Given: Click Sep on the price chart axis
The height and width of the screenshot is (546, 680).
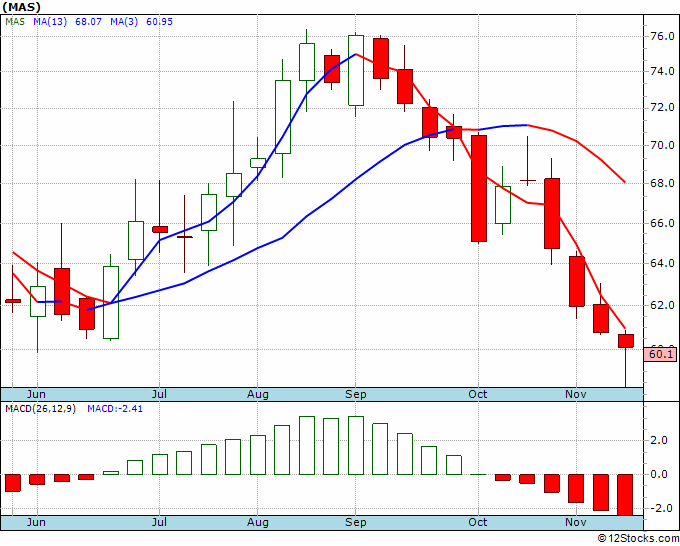Looking at the screenshot, I should [356, 394].
